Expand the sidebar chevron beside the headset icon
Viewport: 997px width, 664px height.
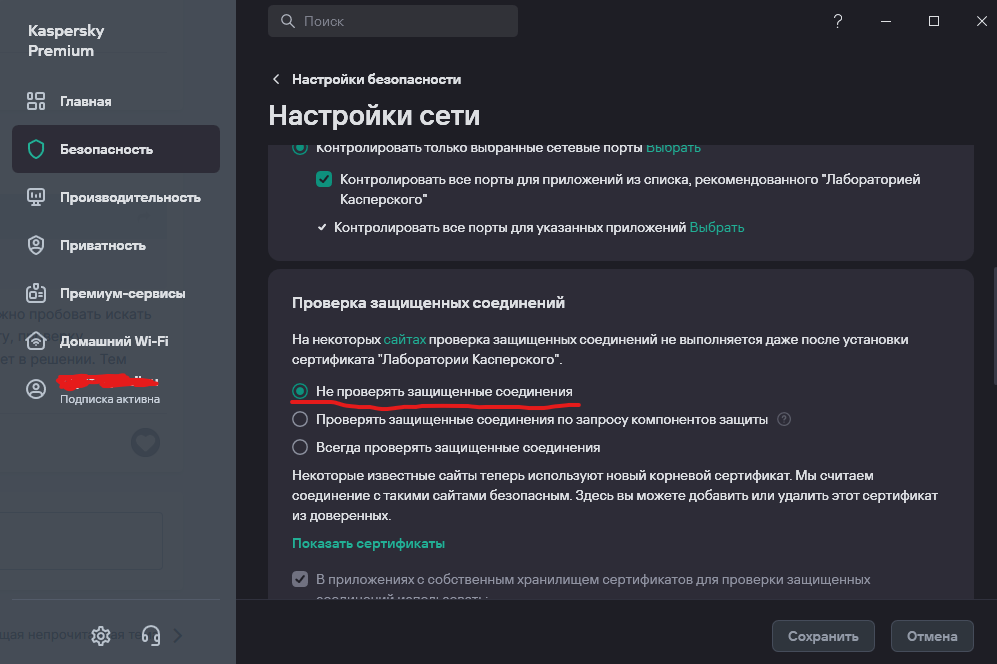178,635
